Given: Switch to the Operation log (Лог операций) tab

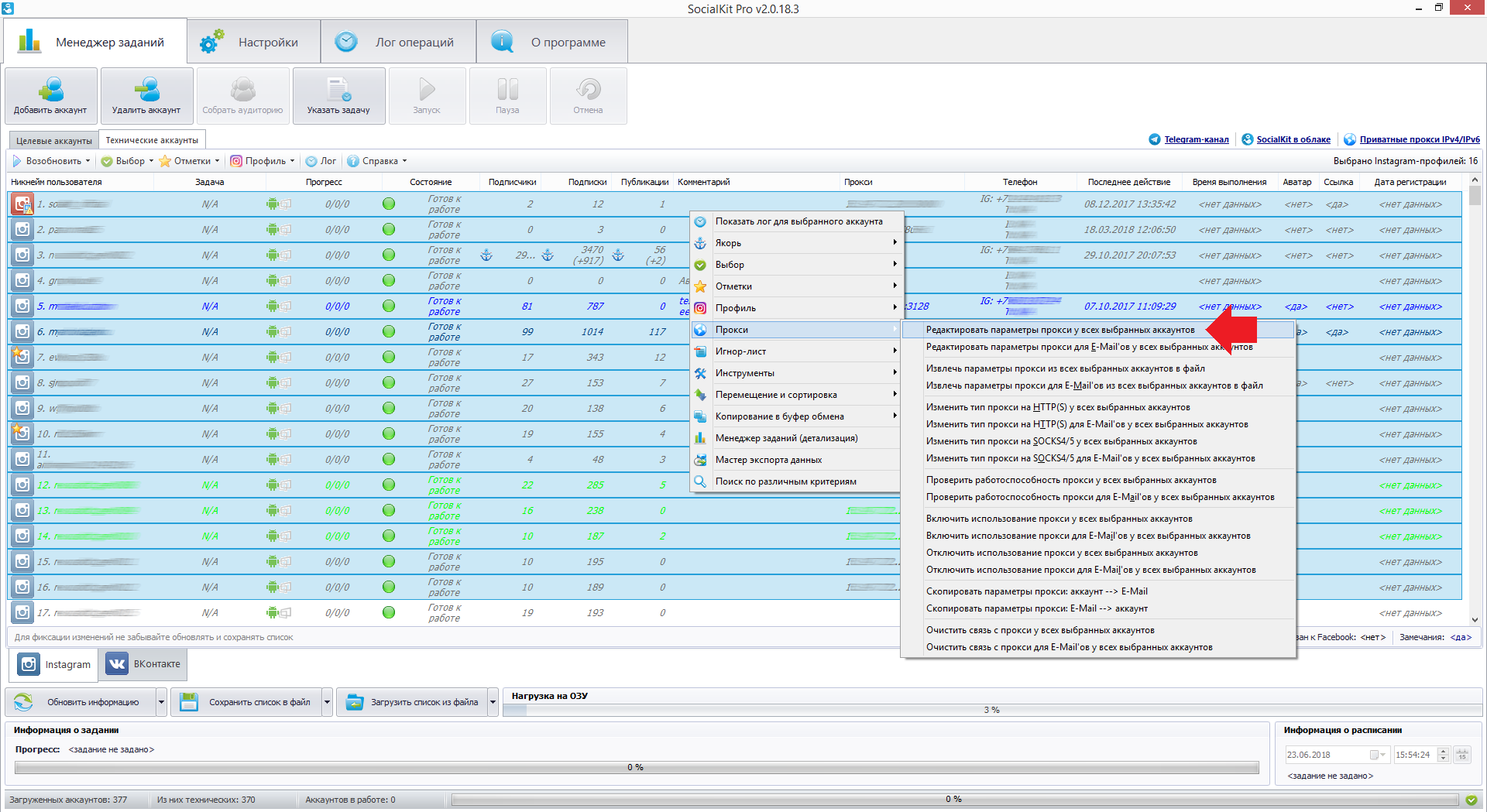Looking at the screenshot, I should 399,42.
